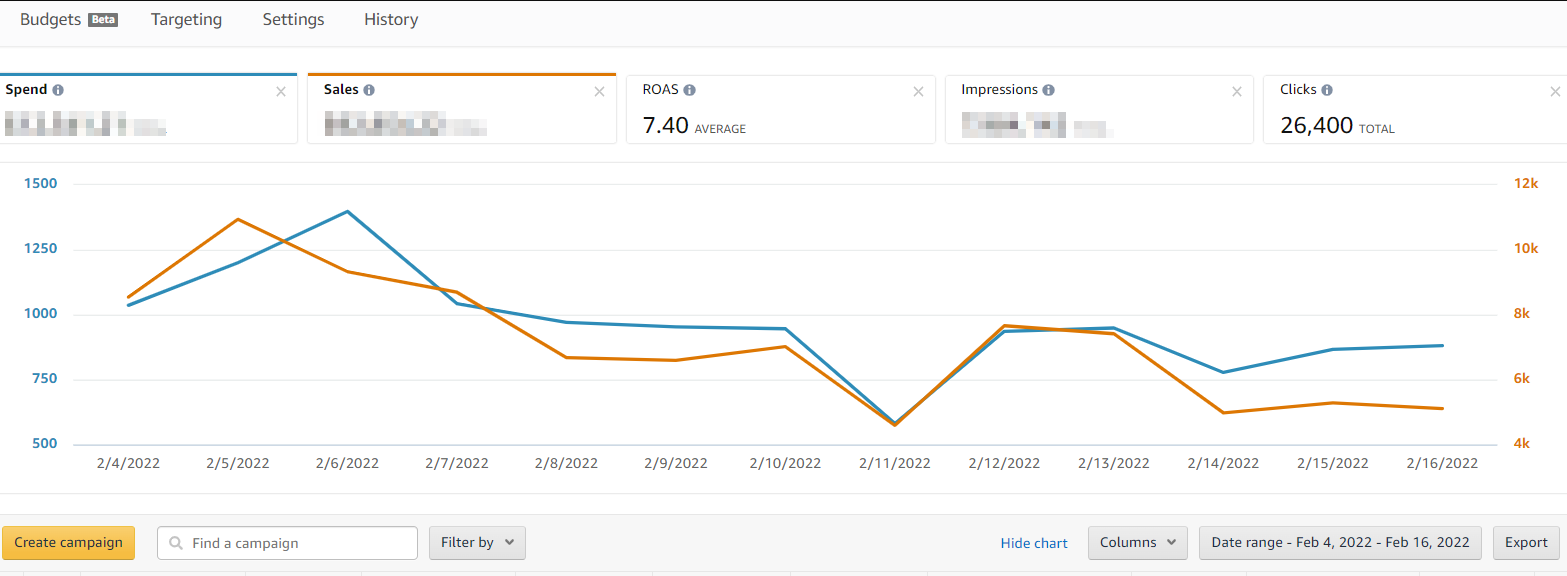Remove the Spend metric card
The width and height of the screenshot is (1567, 576).
[x=281, y=92]
